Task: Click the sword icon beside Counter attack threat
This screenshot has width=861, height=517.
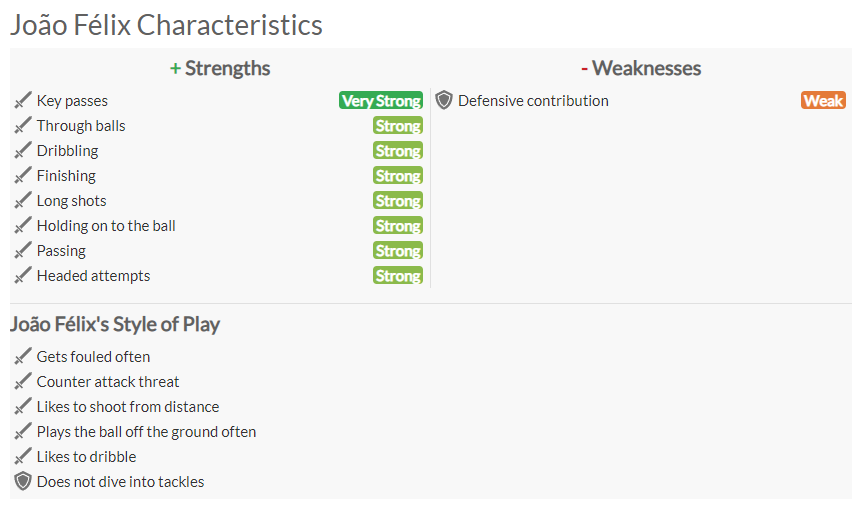Action: (x=23, y=381)
